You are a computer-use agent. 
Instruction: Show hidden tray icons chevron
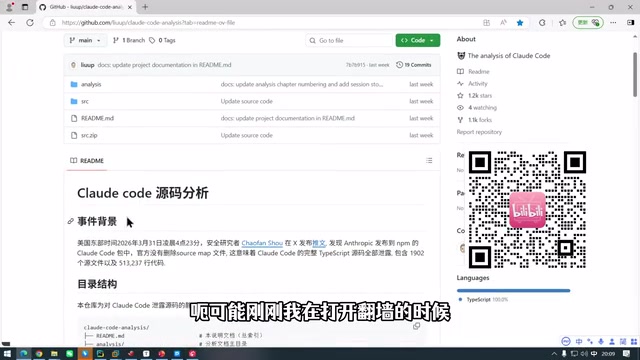pos(554,353)
